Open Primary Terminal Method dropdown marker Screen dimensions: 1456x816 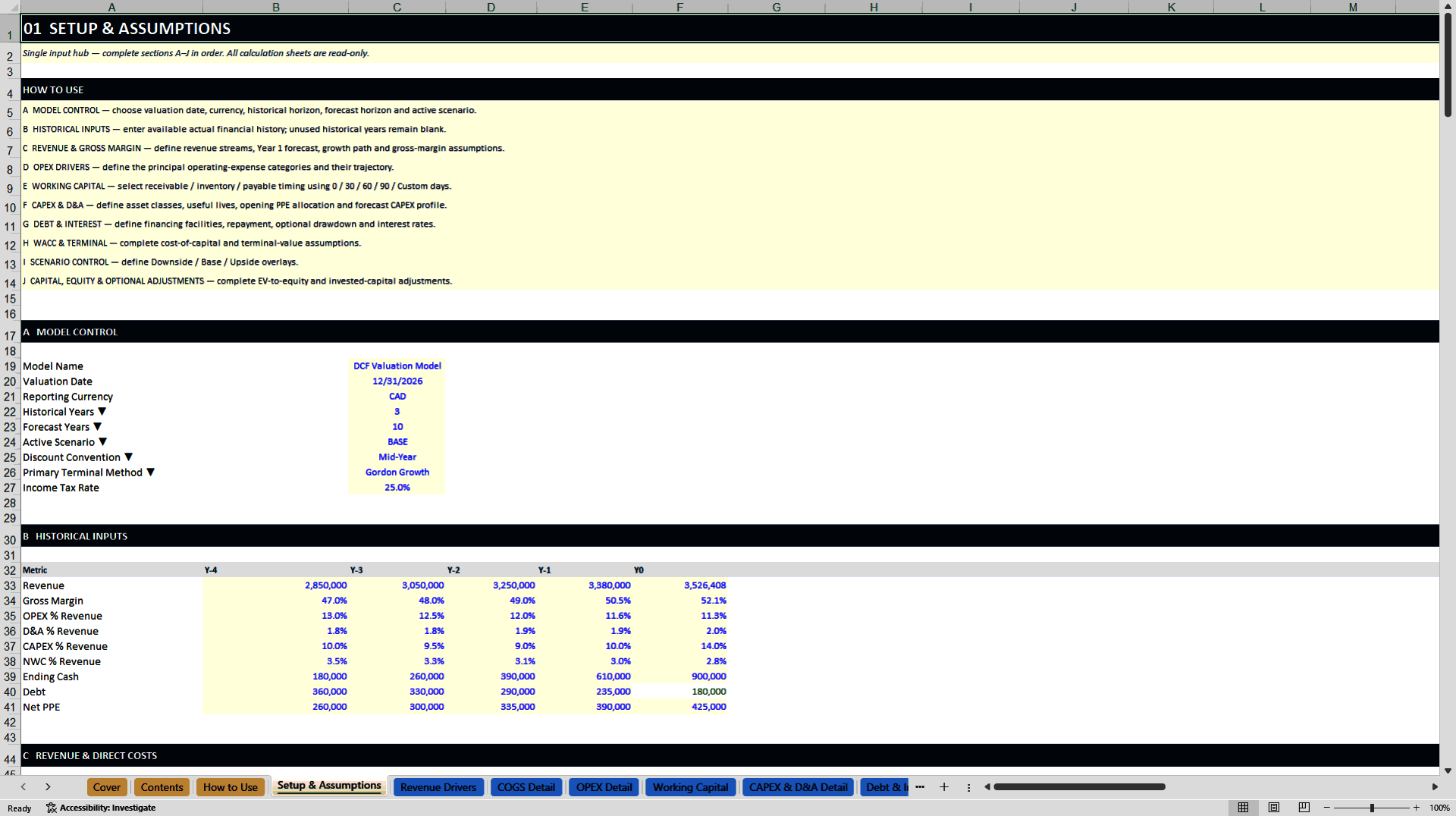[151, 472]
